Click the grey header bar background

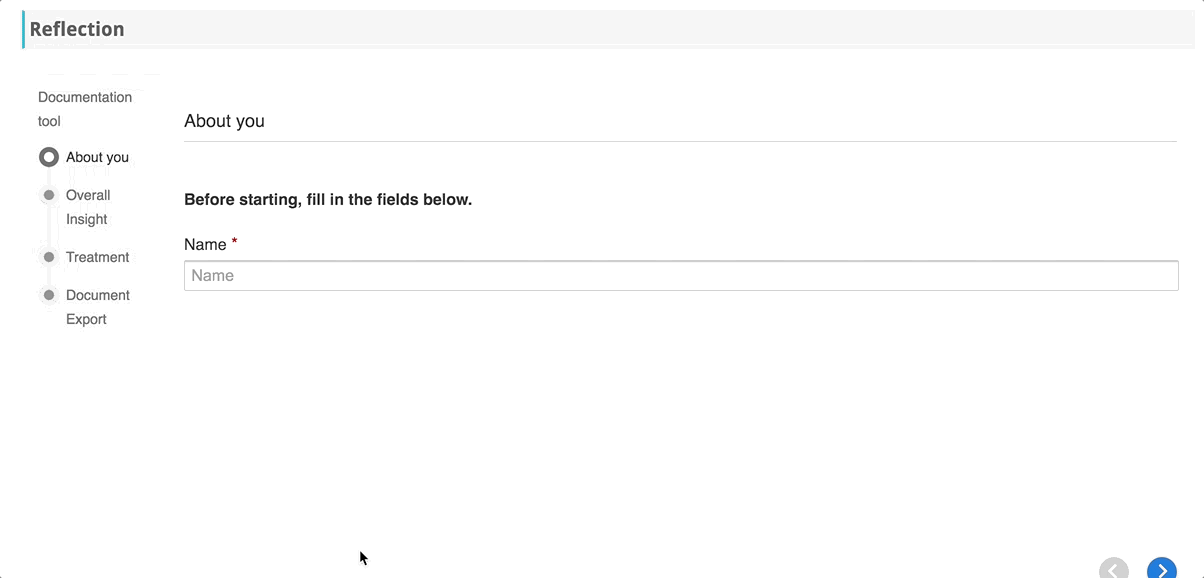pyautogui.click(x=660, y=29)
